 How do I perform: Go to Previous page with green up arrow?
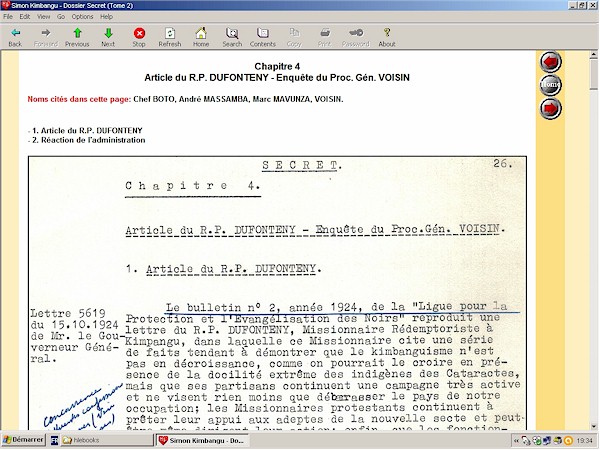click(77, 37)
